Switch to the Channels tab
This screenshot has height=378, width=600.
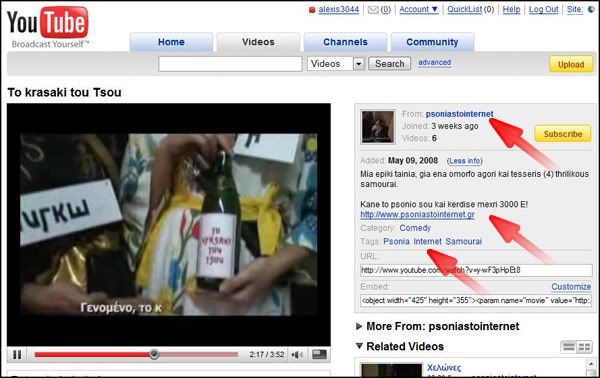pyautogui.click(x=345, y=42)
